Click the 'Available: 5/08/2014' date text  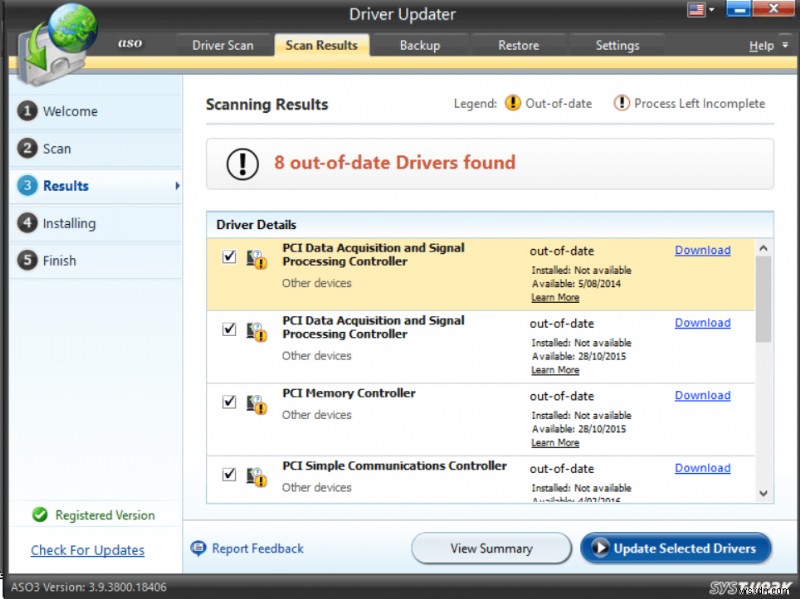click(x=577, y=284)
